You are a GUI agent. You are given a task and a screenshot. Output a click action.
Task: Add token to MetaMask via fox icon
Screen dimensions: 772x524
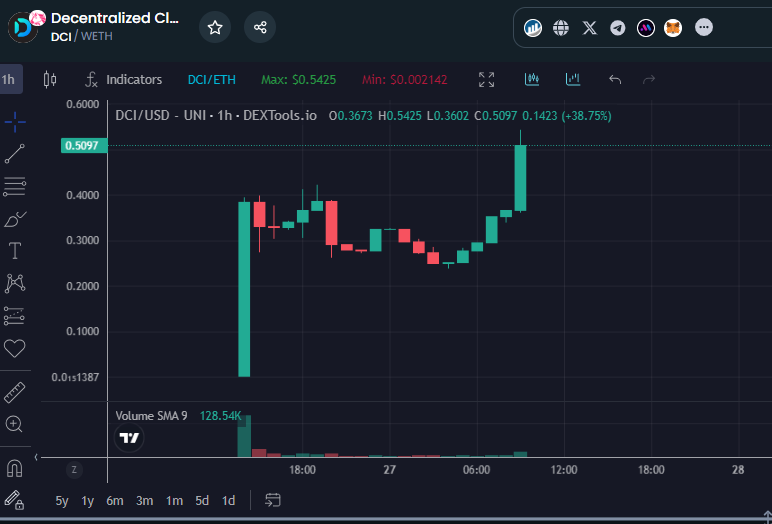tap(673, 28)
